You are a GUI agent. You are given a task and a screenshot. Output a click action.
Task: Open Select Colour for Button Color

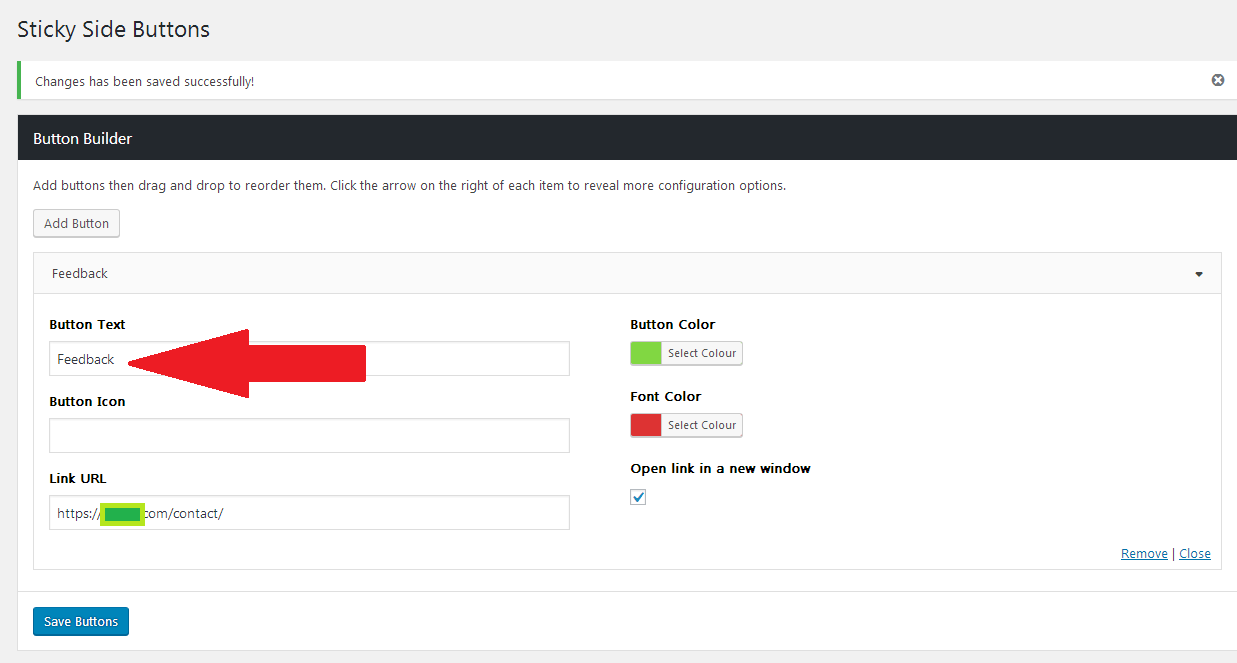coord(702,353)
